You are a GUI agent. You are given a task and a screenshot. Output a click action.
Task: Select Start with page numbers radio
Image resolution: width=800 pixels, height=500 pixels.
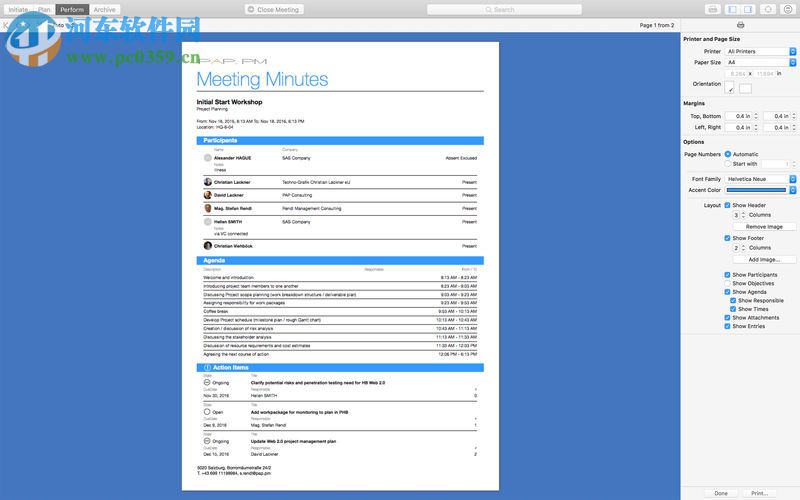[x=728, y=164]
